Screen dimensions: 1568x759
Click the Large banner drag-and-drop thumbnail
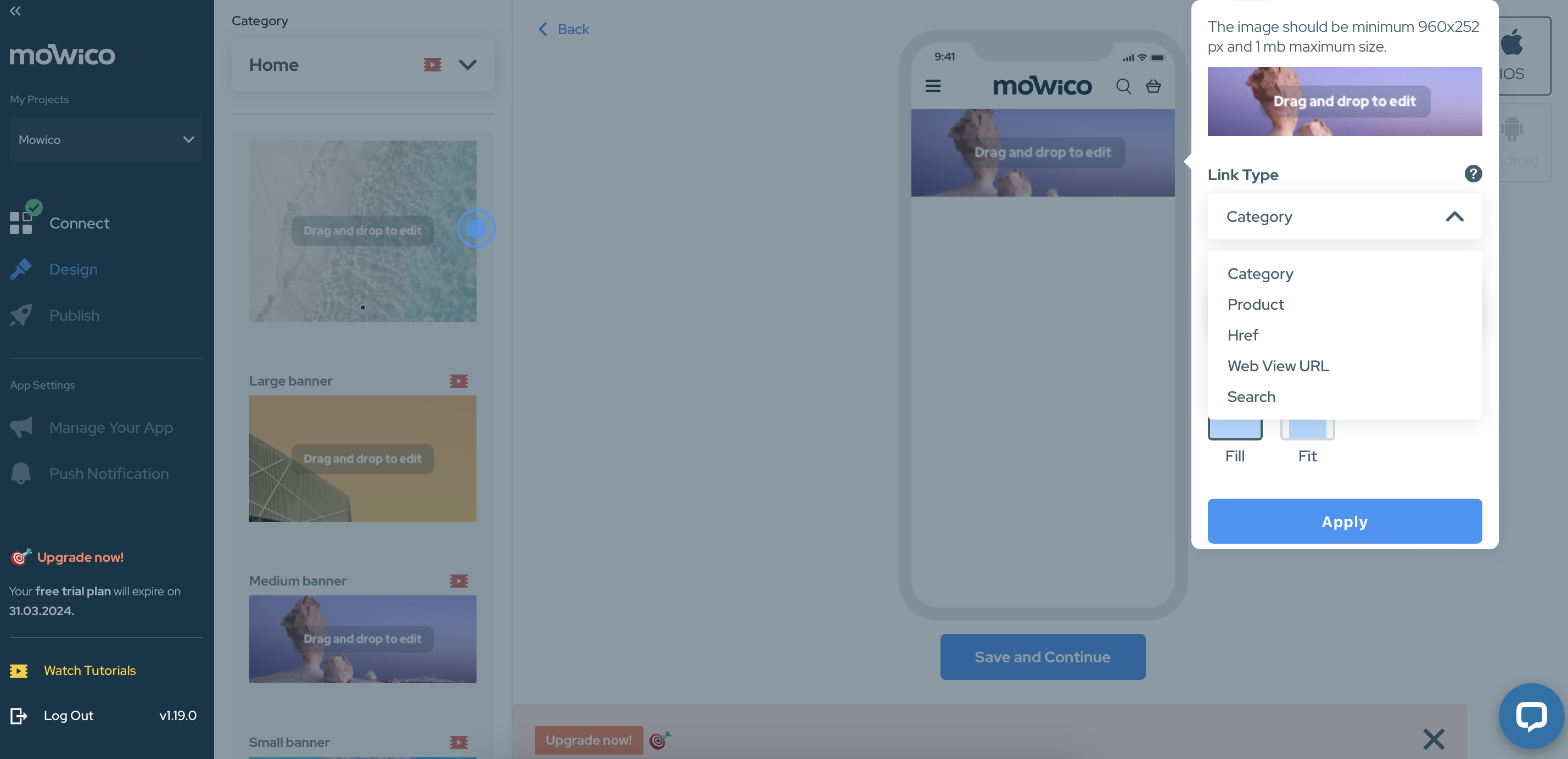[362, 458]
